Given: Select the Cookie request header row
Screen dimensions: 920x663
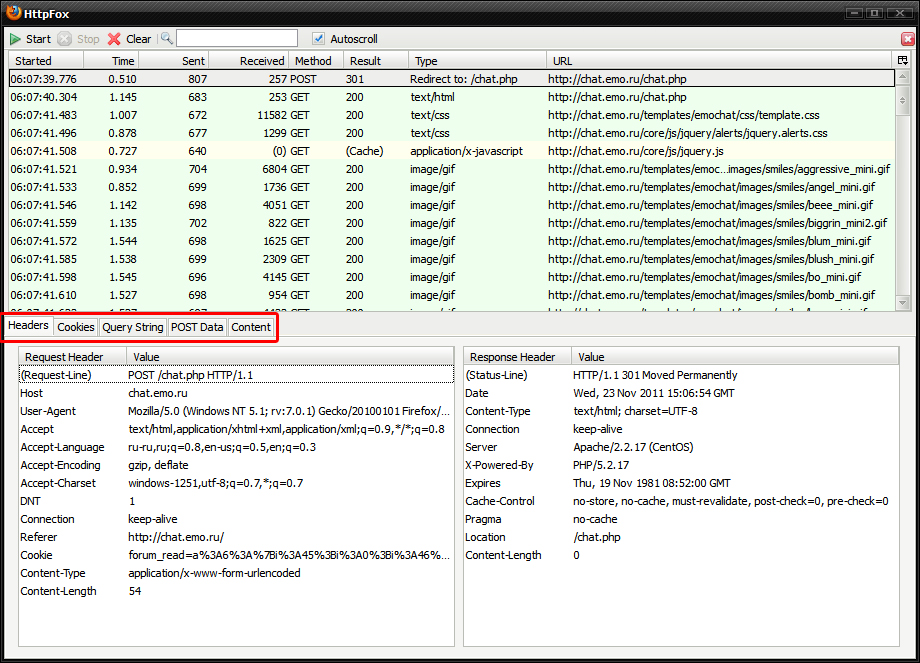Looking at the screenshot, I should [236, 555].
